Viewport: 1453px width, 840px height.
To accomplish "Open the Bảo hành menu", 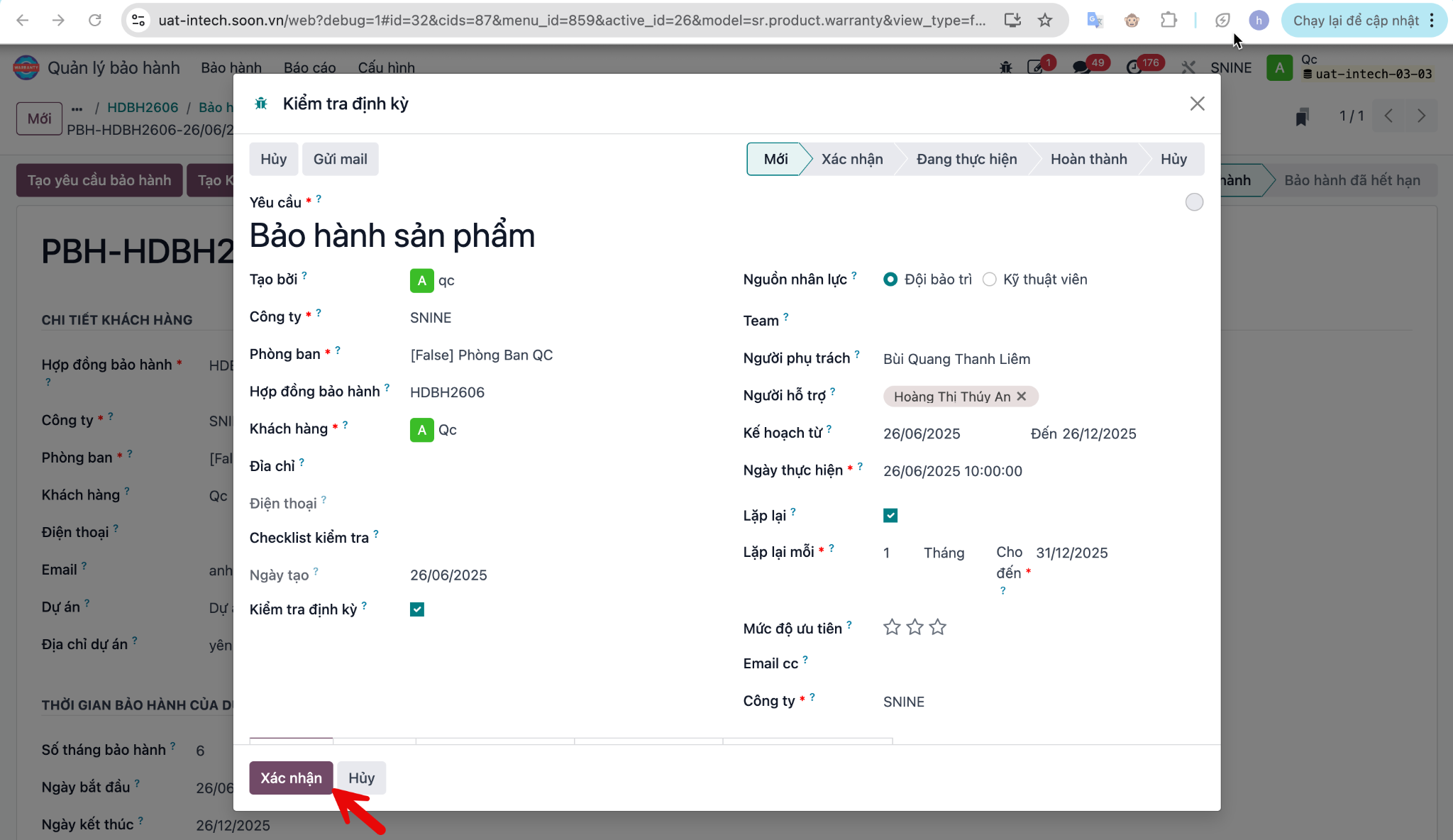I will [x=231, y=68].
